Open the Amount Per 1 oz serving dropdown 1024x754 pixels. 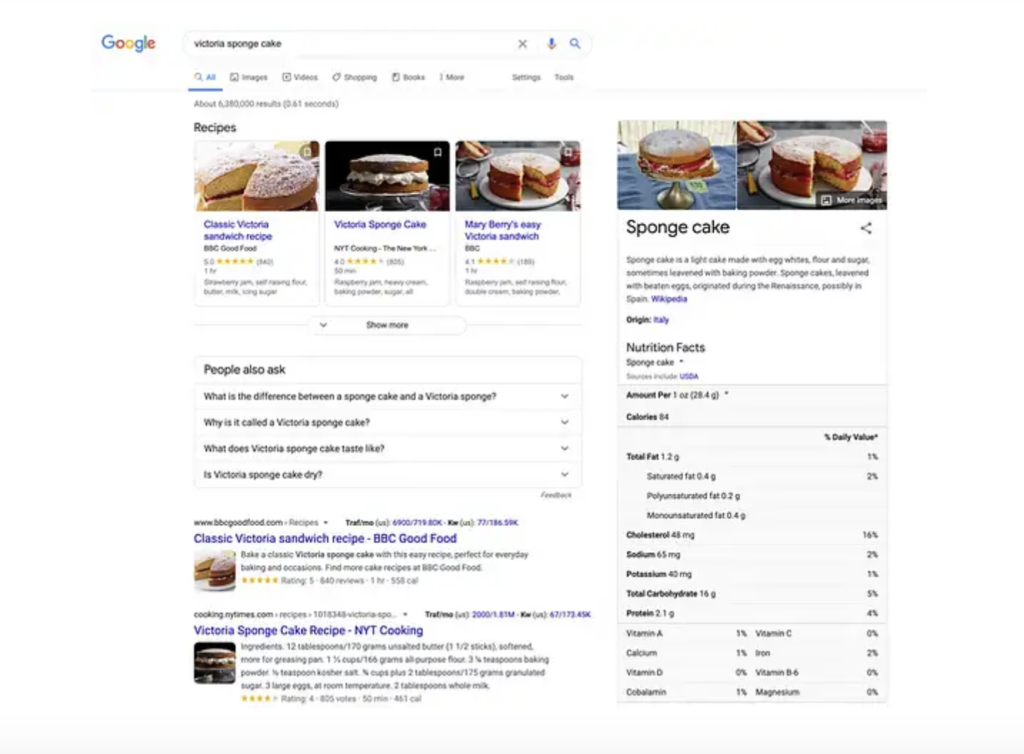(726, 394)
